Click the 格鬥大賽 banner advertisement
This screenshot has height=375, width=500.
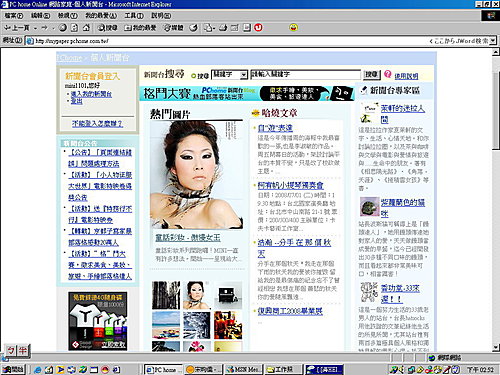point(247,93)
